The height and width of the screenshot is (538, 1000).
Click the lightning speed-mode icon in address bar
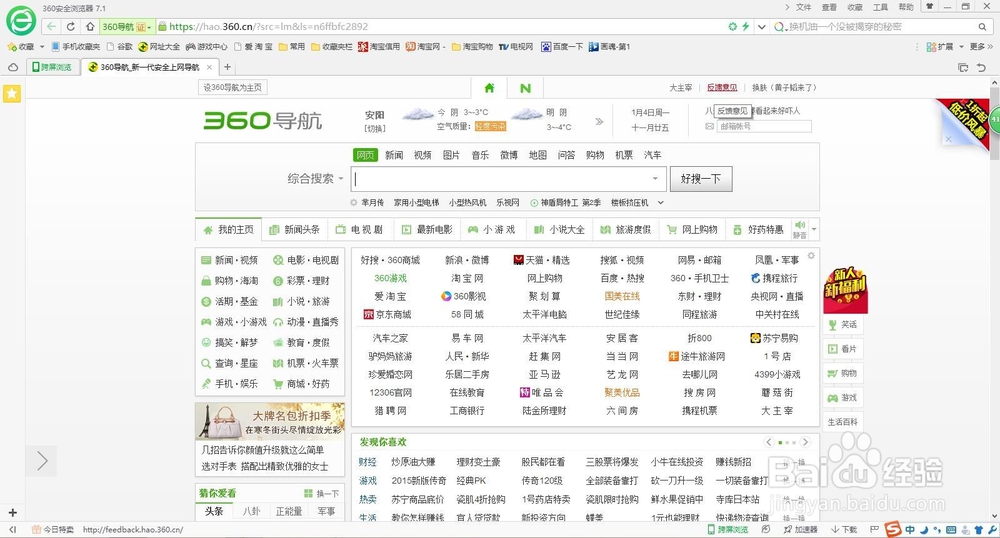pos(745,27)
